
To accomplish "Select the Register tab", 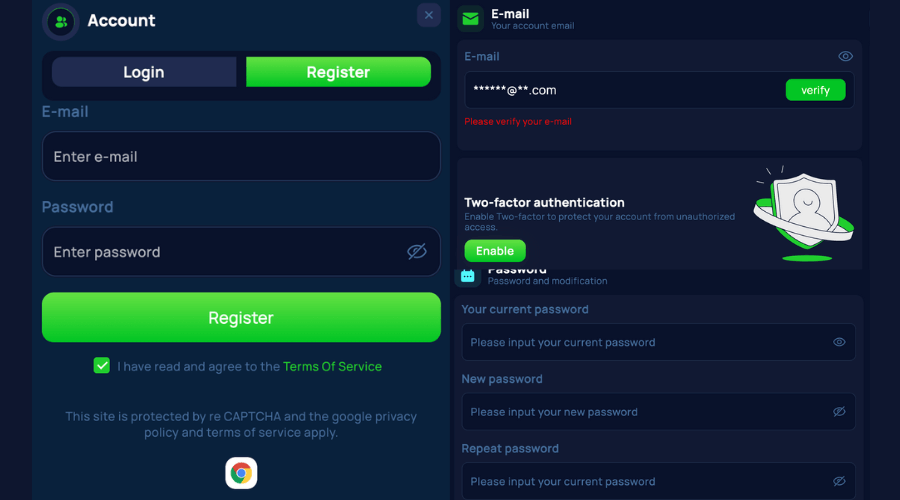I will pyautogui.click(x=338, y=72).
